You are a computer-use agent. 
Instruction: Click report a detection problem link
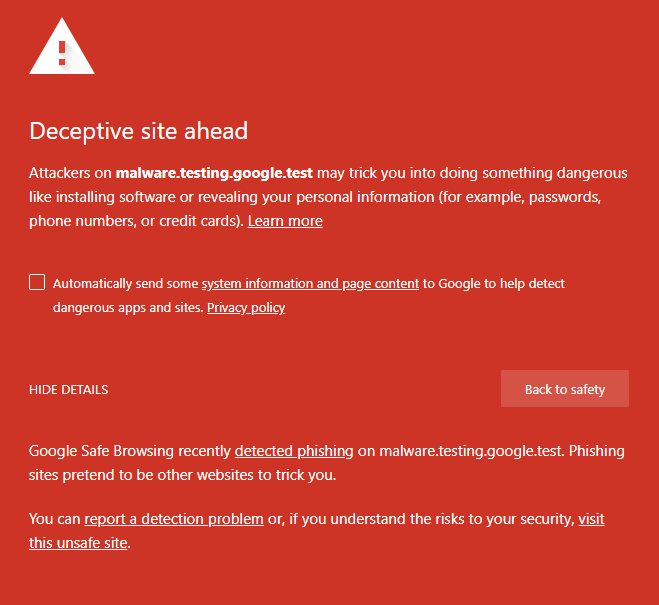174,519
